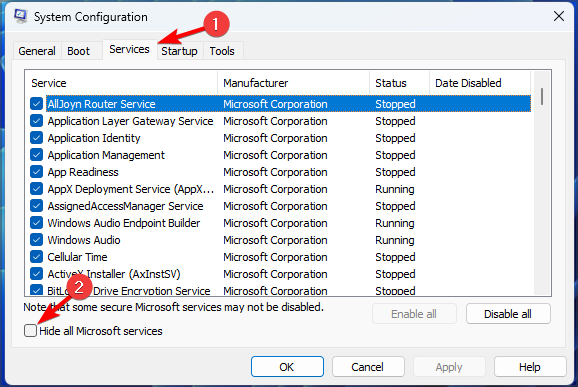Confirm with the OK button
The height and width of the screenshot is (387, 578).
(287, 367)
